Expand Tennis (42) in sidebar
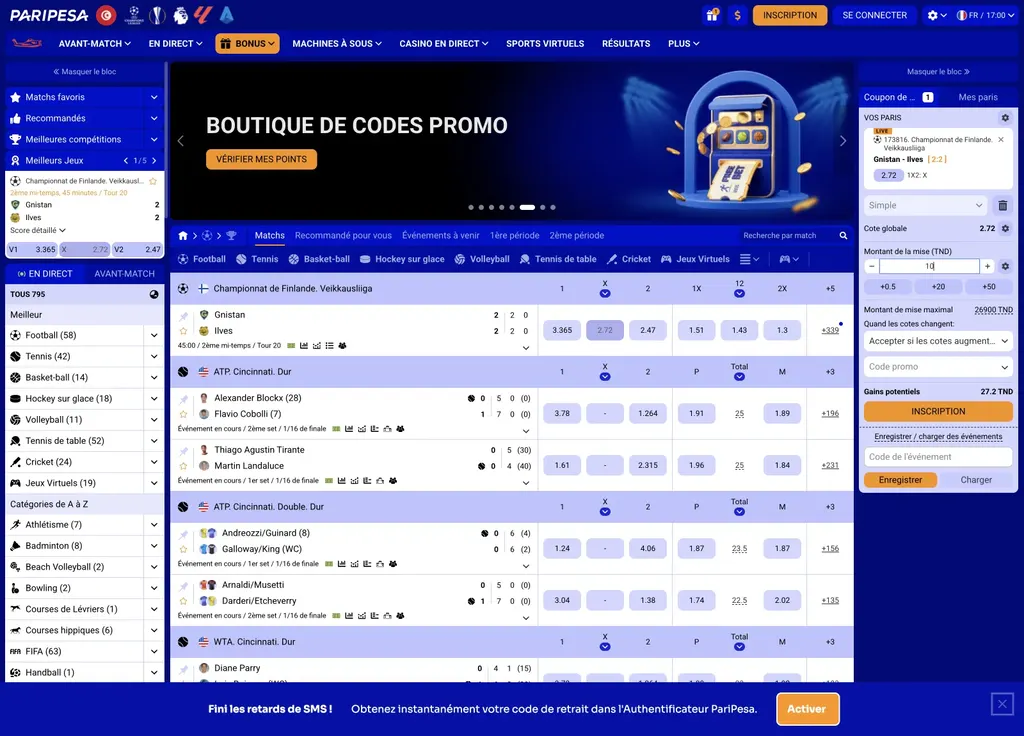This screenshot has height=736, width=1024. [154, 357]
